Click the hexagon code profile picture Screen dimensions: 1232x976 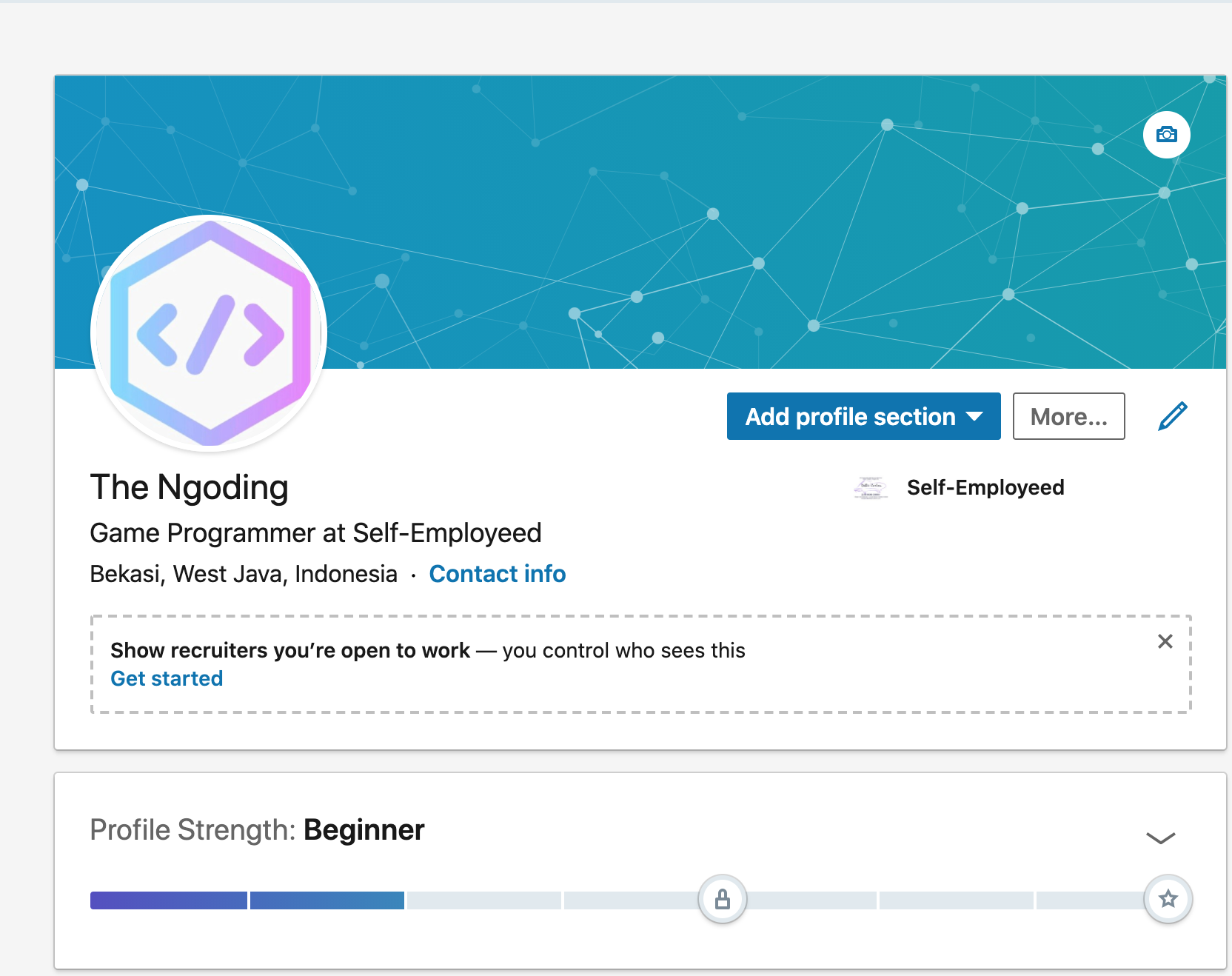208,333
